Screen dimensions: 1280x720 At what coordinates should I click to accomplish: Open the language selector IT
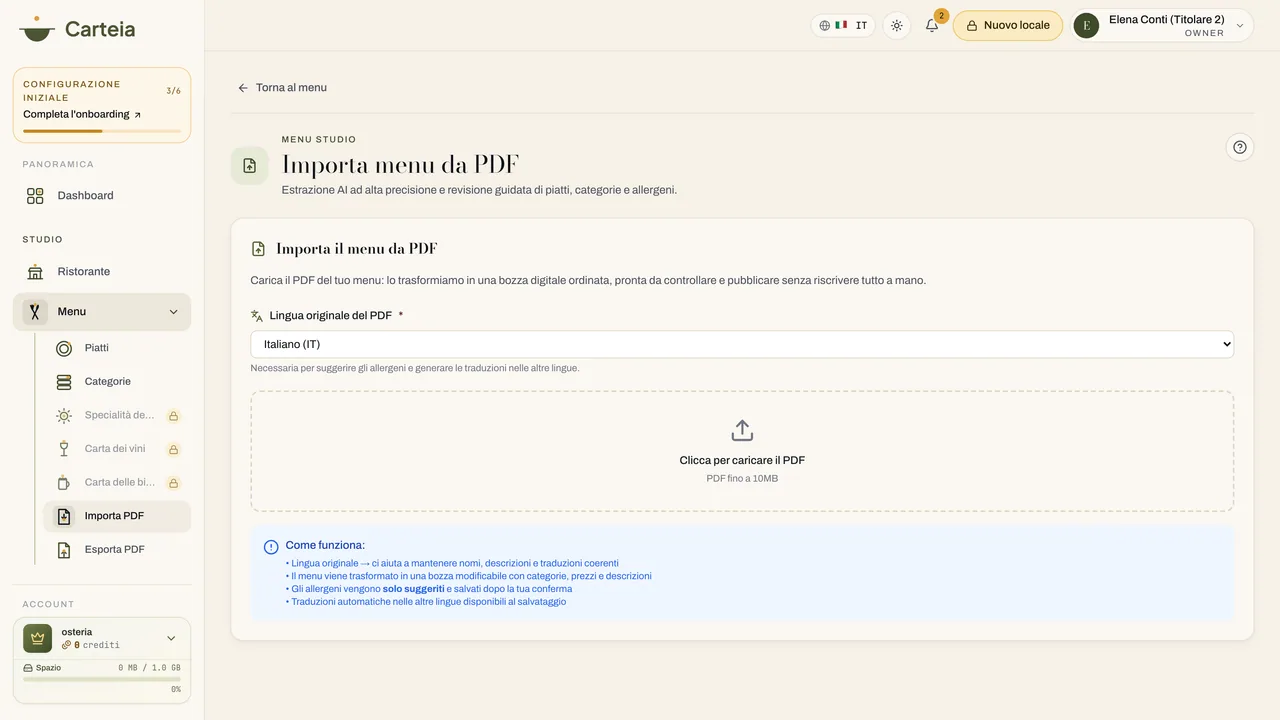[843, 26]
